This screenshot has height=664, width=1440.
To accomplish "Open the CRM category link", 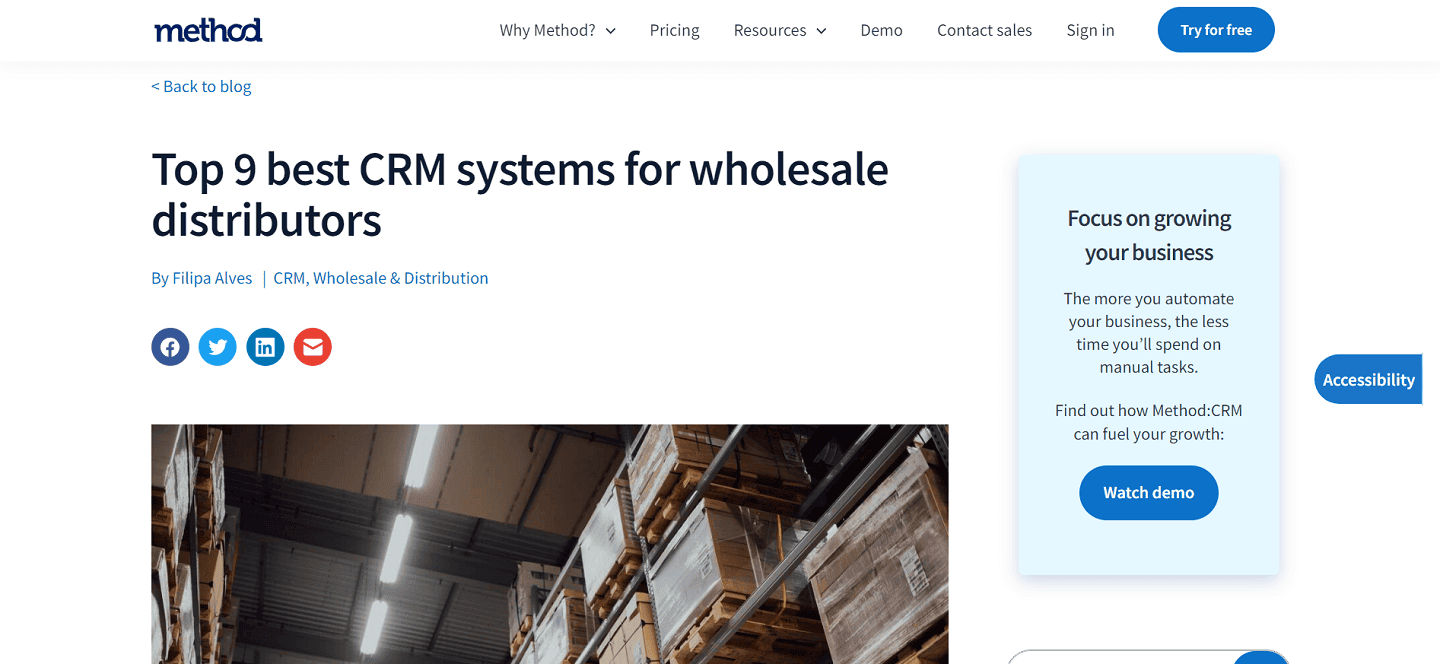I will 289,277.
